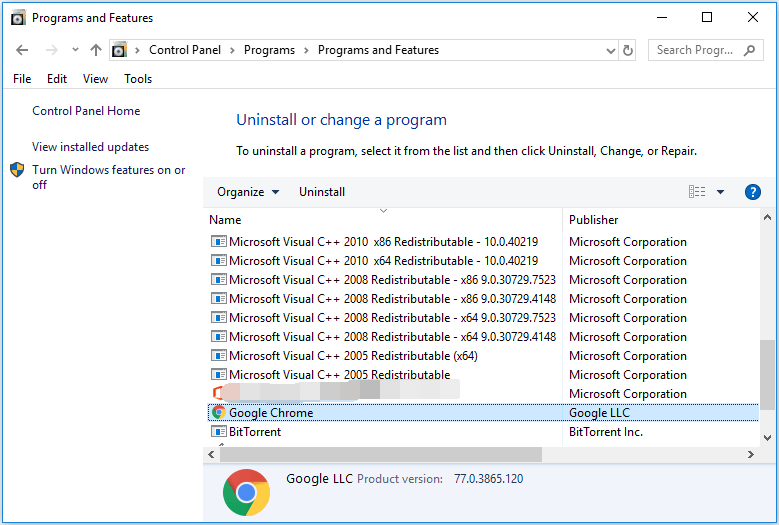Click the window title bar icon
The width and height of the screenshot is (779, 525).
[18, 18]
